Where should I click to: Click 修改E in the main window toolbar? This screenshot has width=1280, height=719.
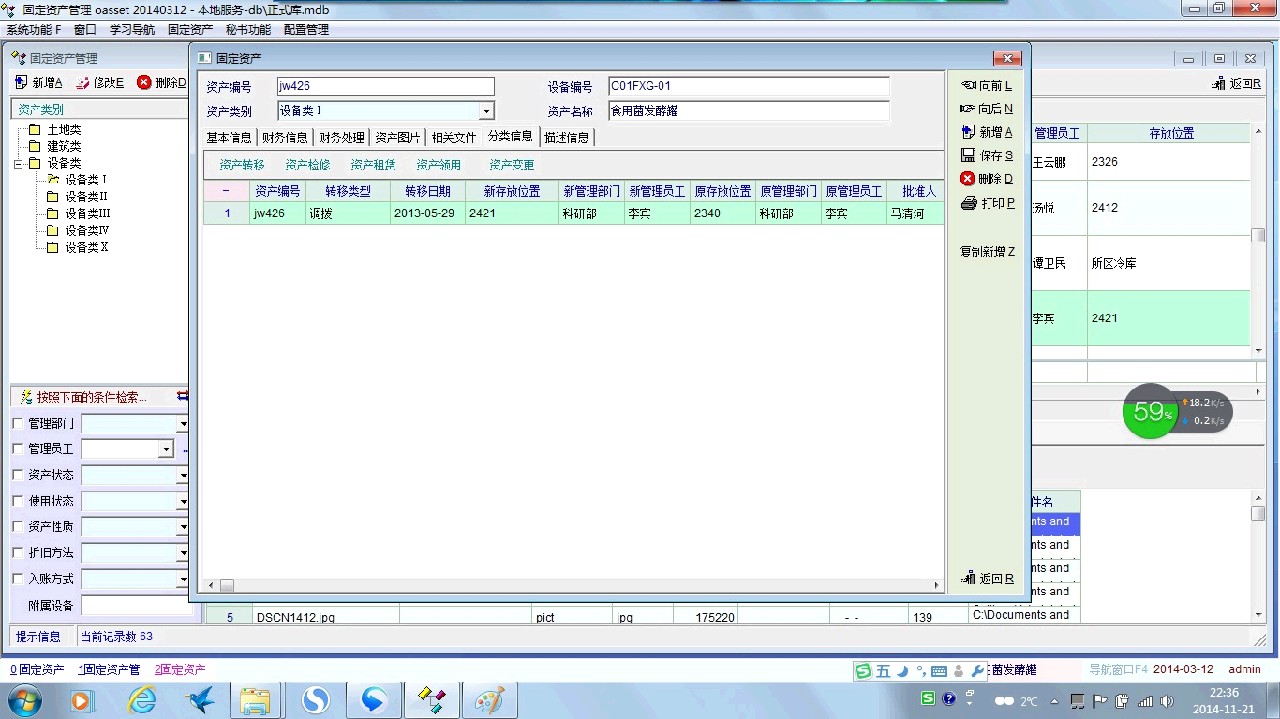tap(100, 83)
